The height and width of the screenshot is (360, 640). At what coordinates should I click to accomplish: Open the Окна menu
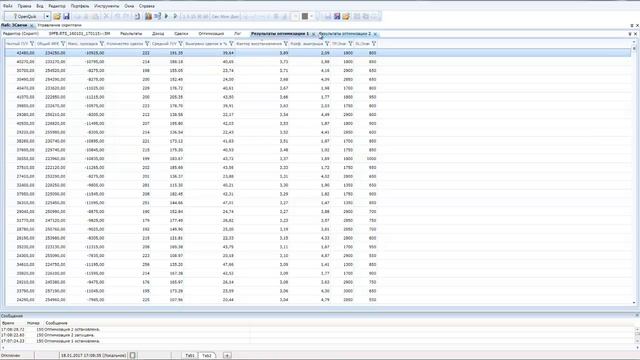click(129, 6)
